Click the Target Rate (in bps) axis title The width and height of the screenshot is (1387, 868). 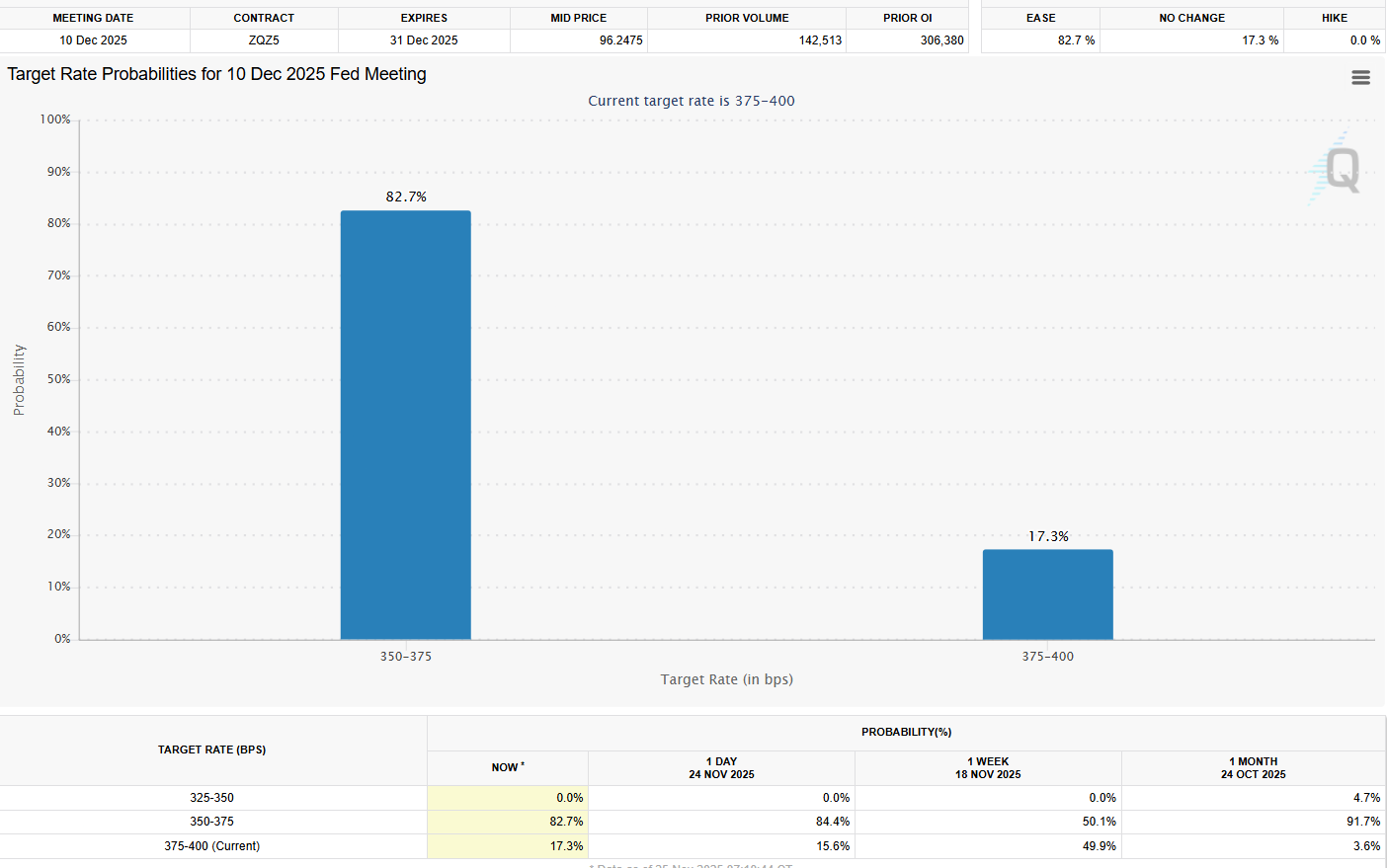pyautogui.click(x=726, y=679)
